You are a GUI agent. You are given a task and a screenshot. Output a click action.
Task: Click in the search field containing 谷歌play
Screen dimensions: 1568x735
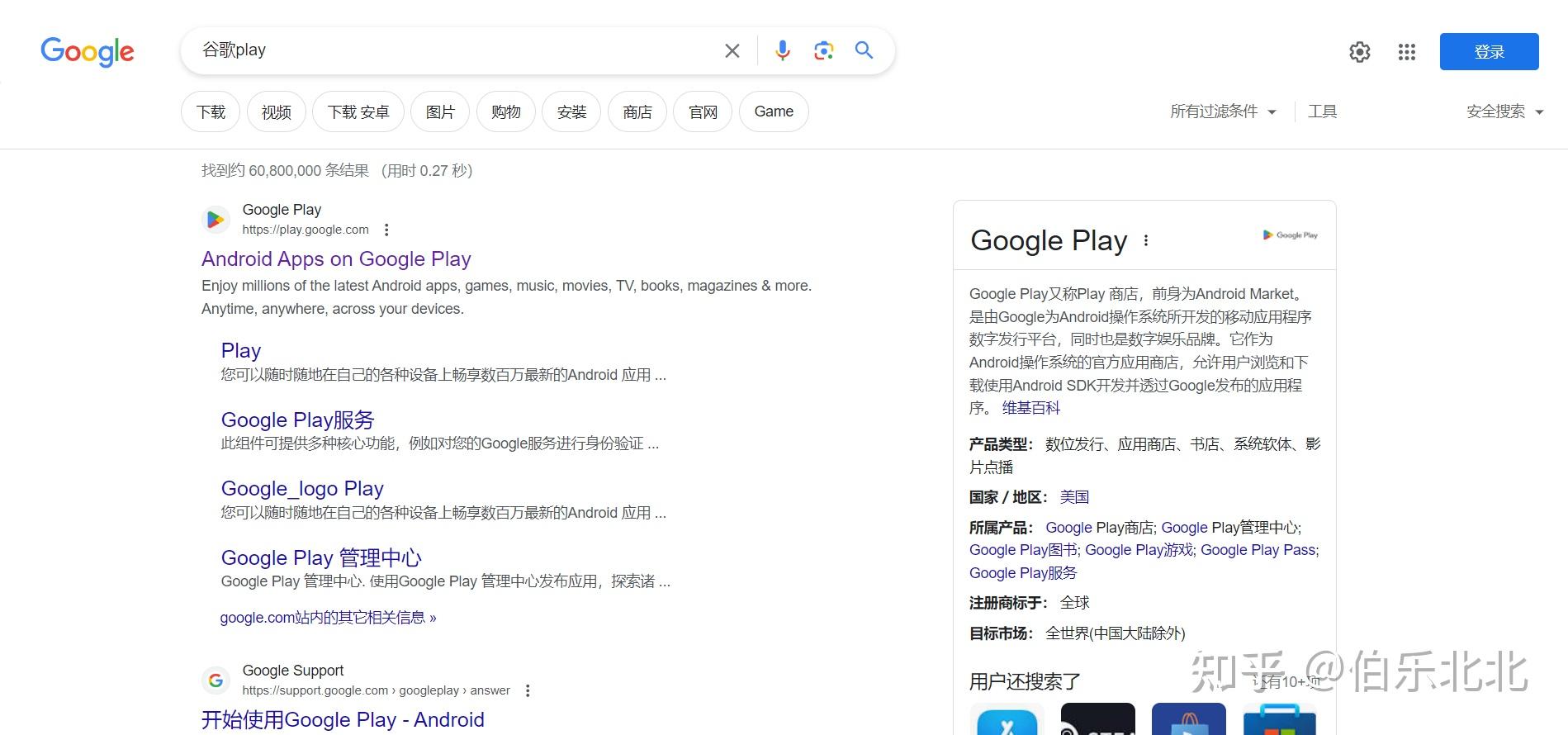pyautogui.click(x=454, y=50)
